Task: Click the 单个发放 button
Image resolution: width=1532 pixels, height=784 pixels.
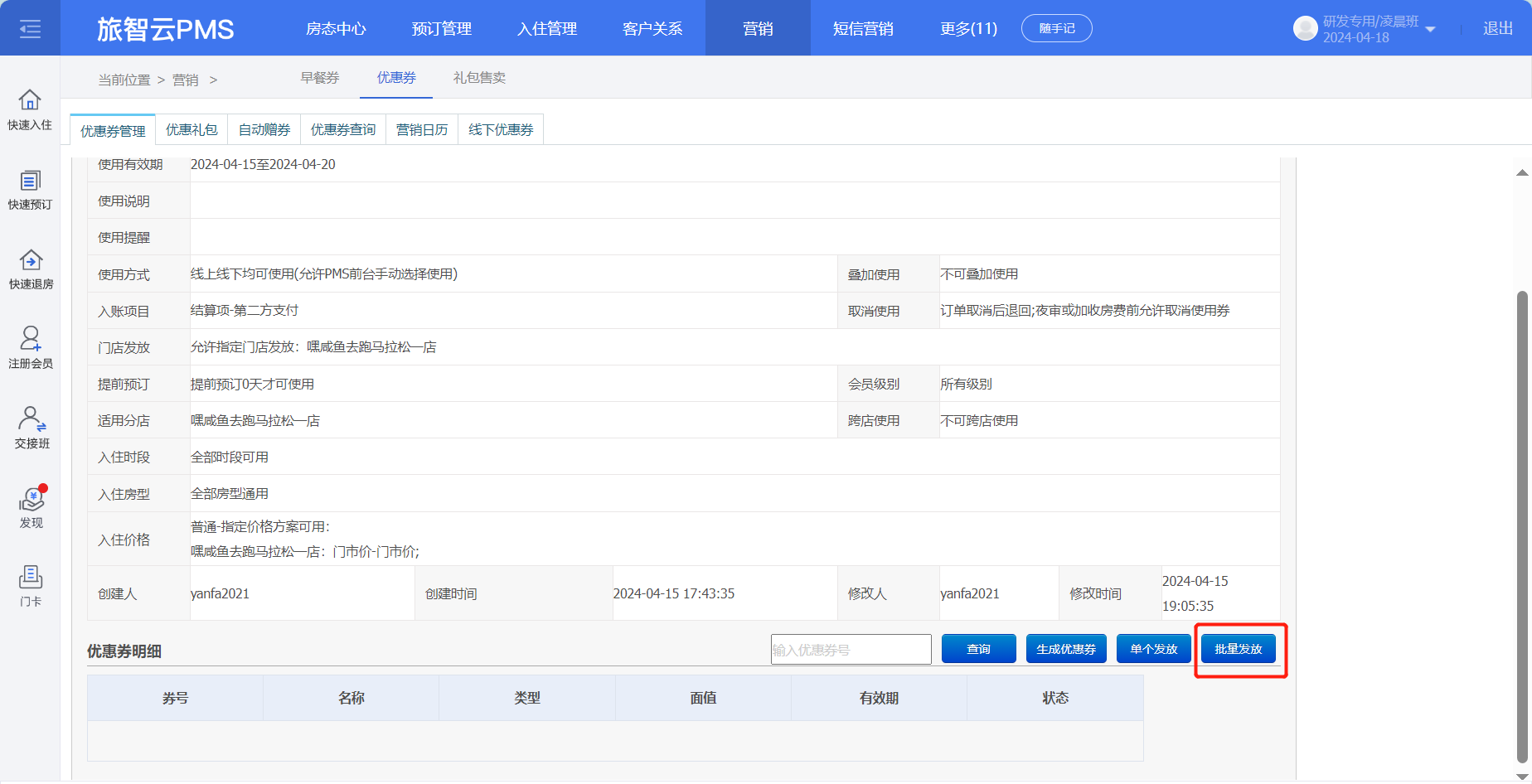Action: point(1154,649)
